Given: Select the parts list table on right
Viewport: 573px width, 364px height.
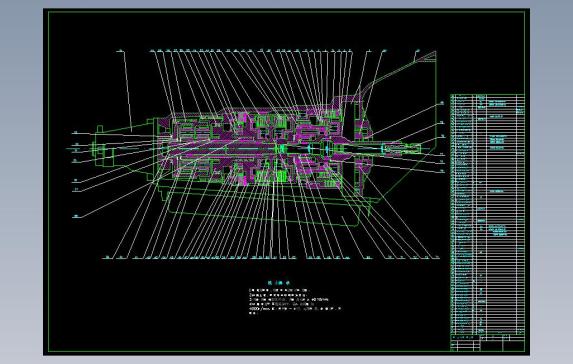Looking at the screenshot, I should (x=487, y=214).
